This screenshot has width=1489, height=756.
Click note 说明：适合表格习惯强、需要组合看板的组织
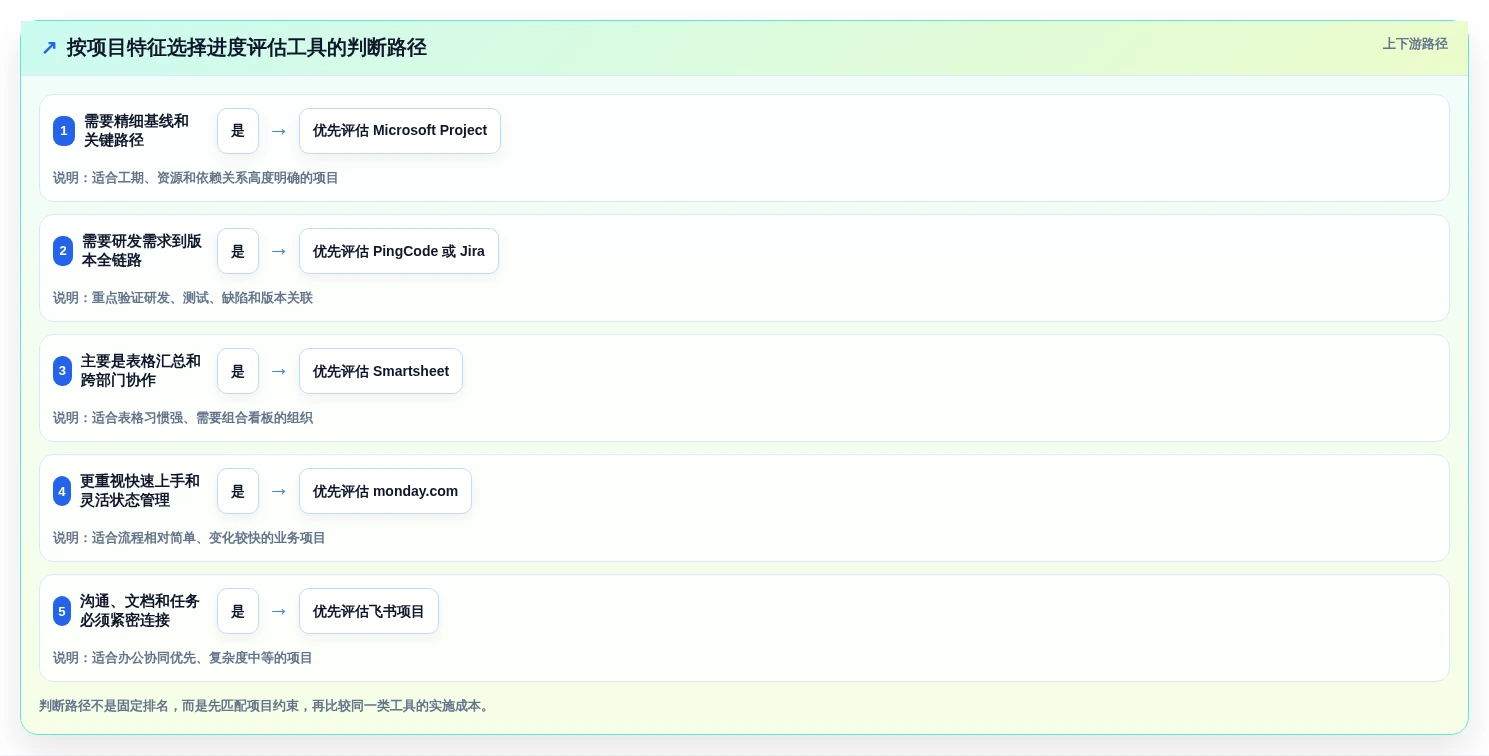[183, 418]
